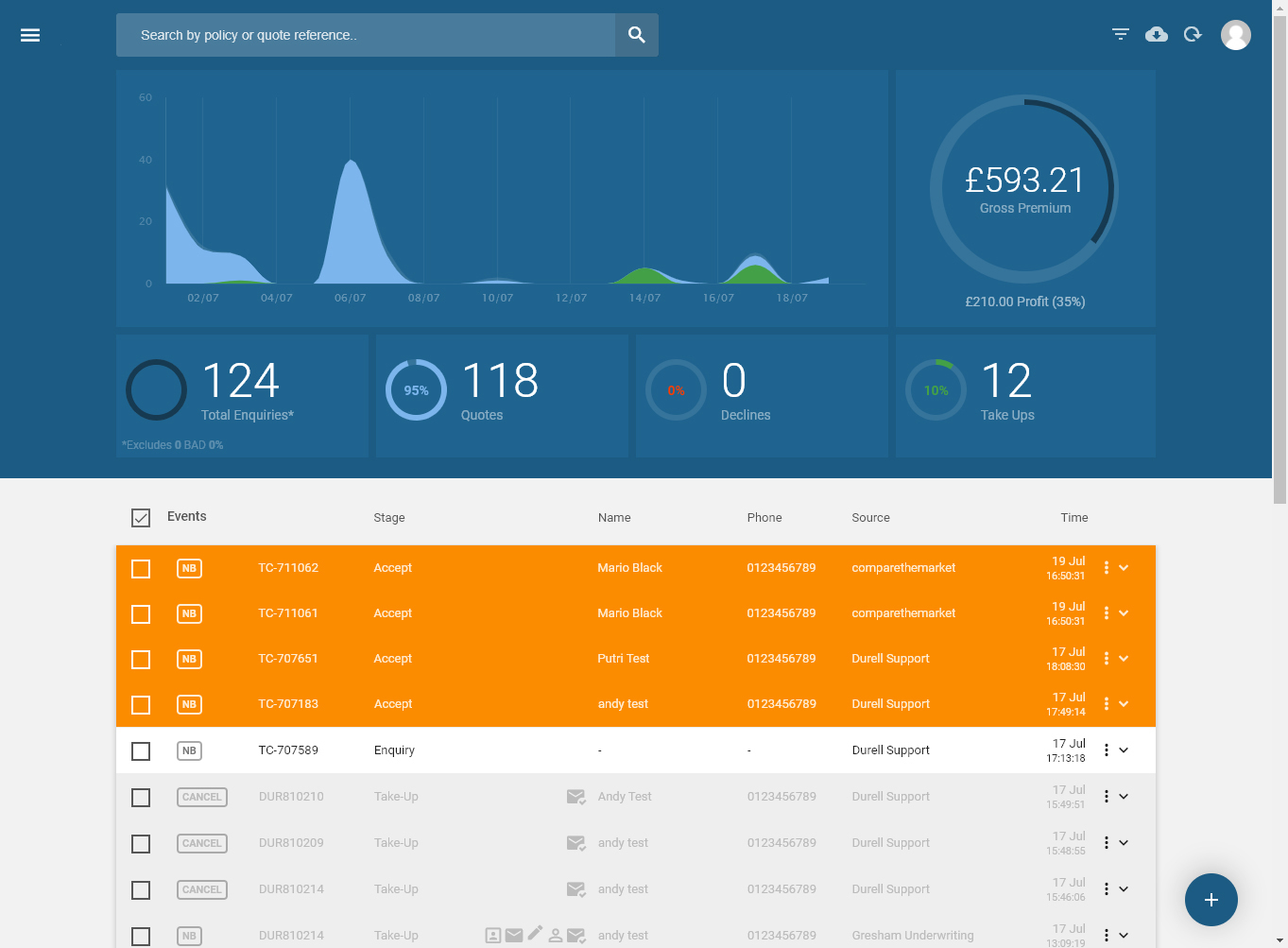The image size is (1288, 948).
Task: Click the Gross Premium £593.21 gauge
Action: 1025,189
